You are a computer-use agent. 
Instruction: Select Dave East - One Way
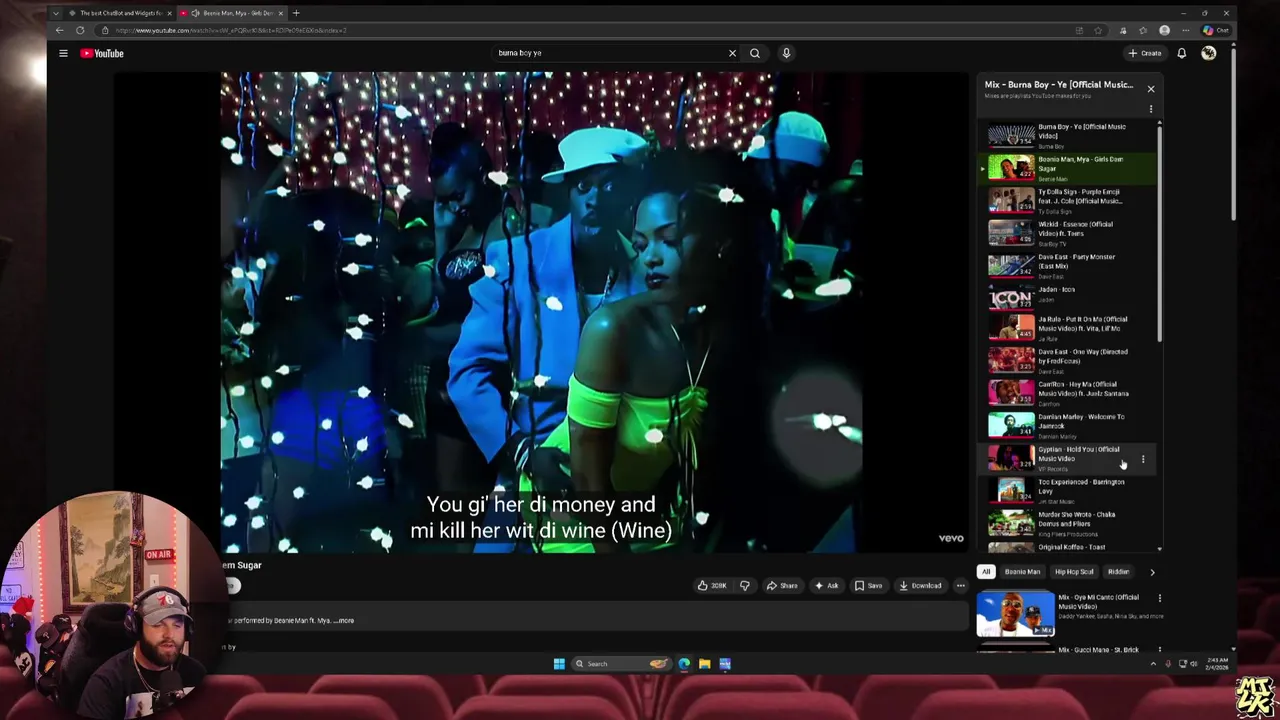click(x=1068, y=360)
